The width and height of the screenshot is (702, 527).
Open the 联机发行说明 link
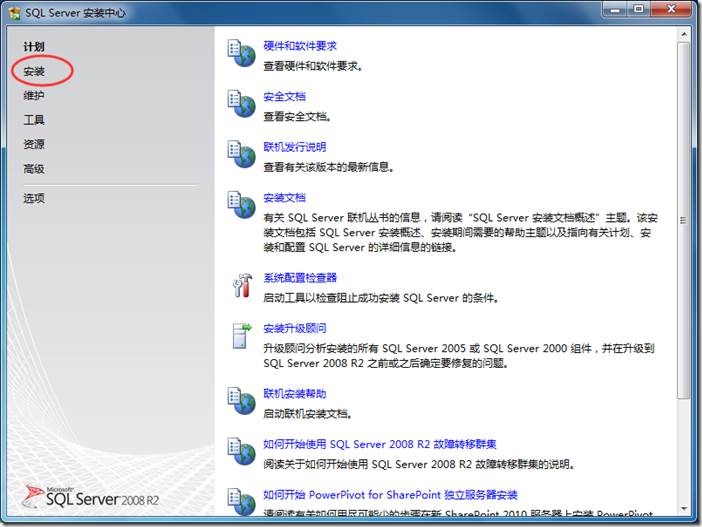(295, 147)
